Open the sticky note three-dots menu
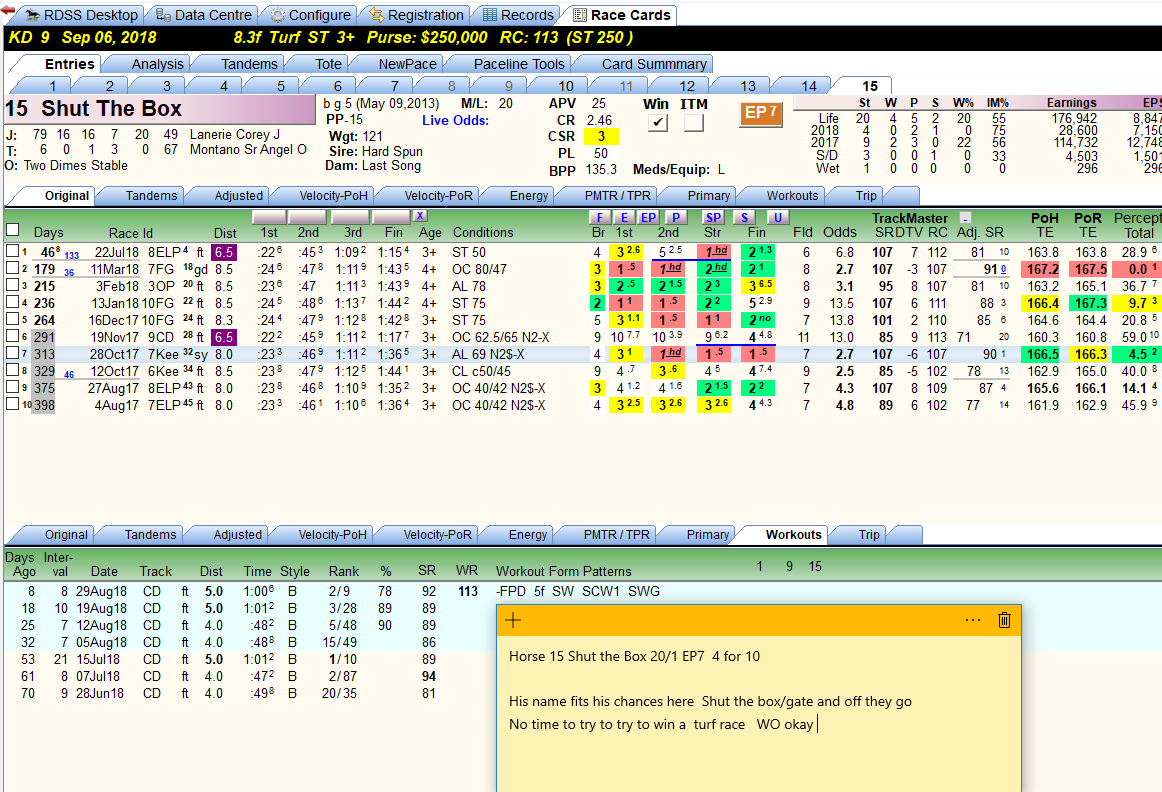The height and width of the screenshot is (792, 1162). [973, 620]
